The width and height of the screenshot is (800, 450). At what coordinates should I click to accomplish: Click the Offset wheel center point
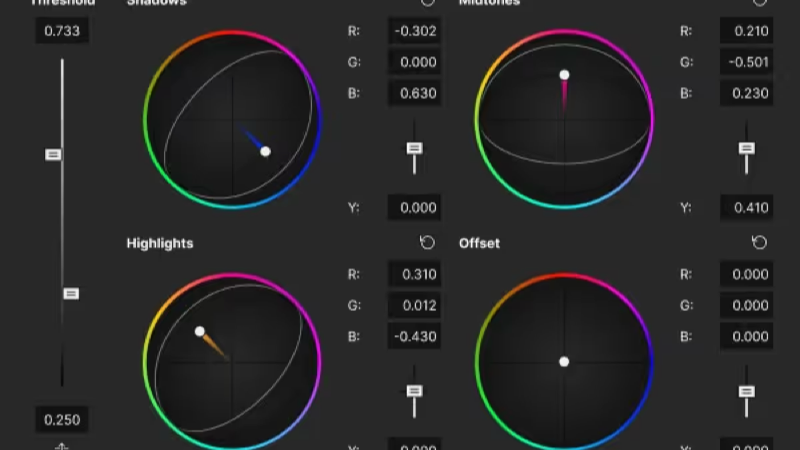564,362
